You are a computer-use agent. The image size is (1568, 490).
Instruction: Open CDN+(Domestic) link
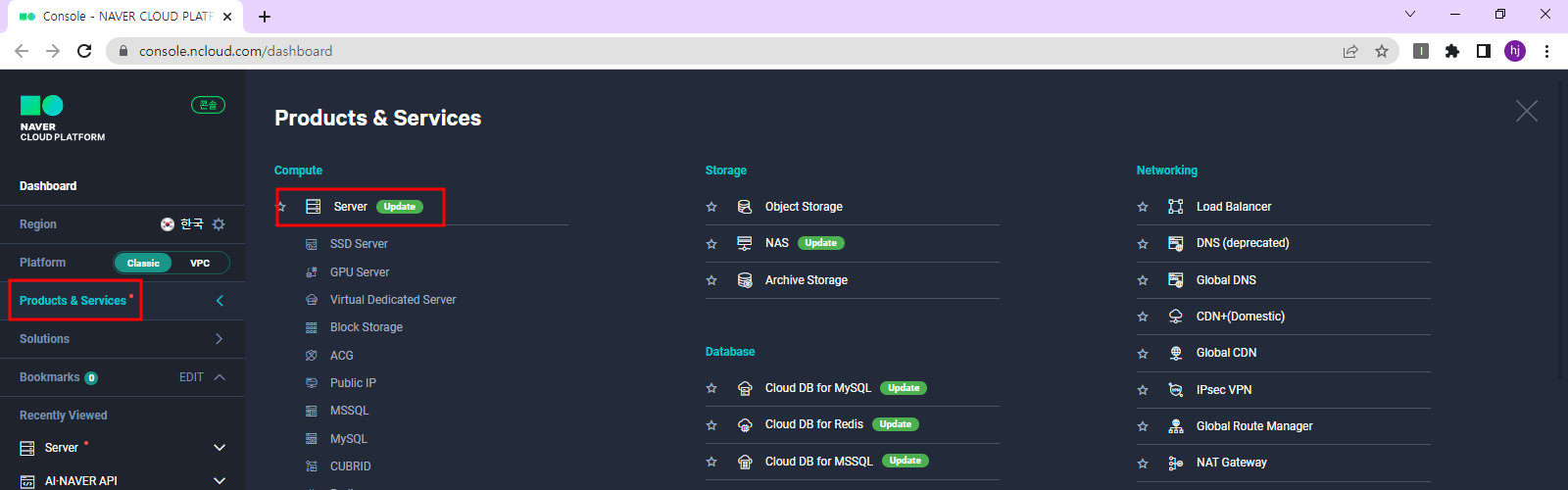click(1241, 317)
